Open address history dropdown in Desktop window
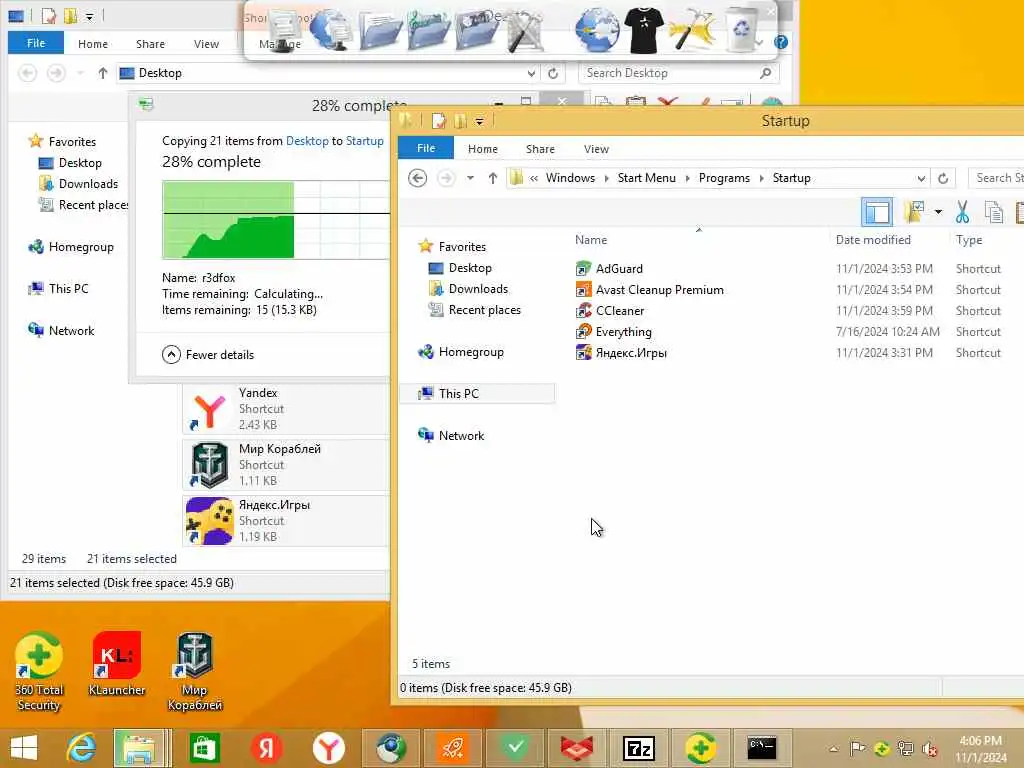Image resolution: width=1024 pixels, height=768 pixels. [x=531, y=73]
